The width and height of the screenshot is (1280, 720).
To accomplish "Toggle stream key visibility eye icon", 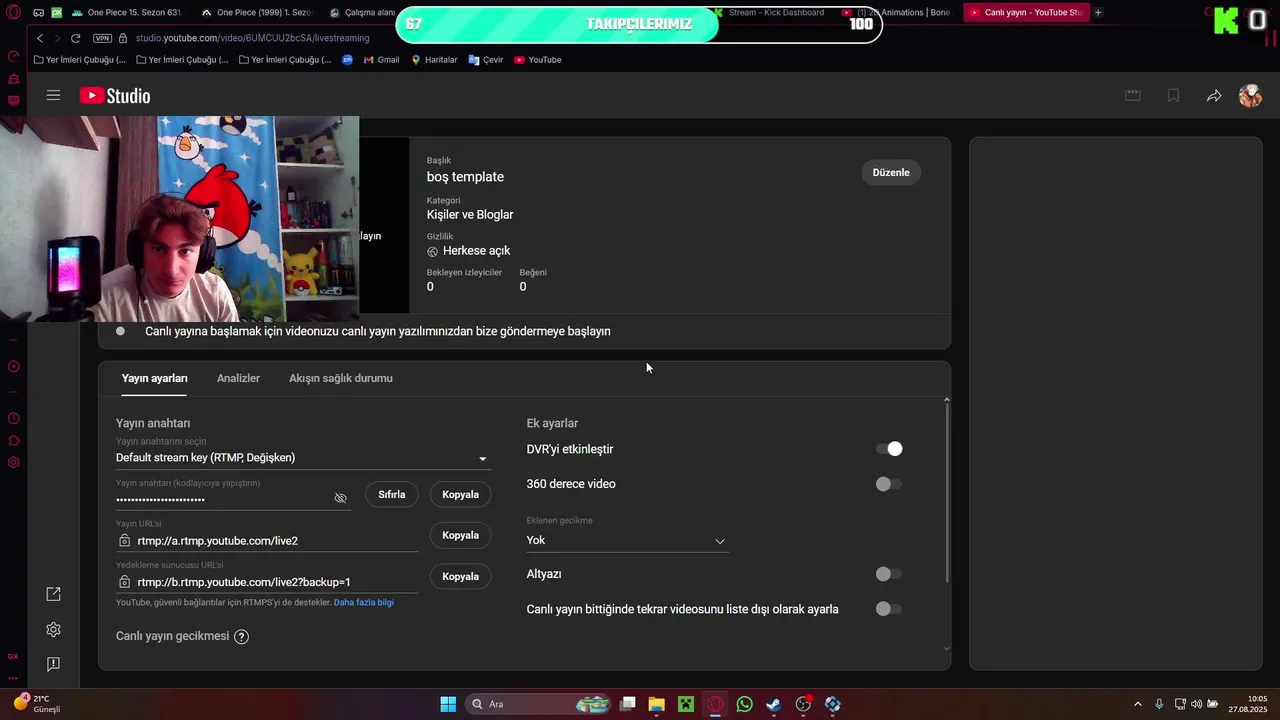I will pyautogui.click(x=340, y=498).
